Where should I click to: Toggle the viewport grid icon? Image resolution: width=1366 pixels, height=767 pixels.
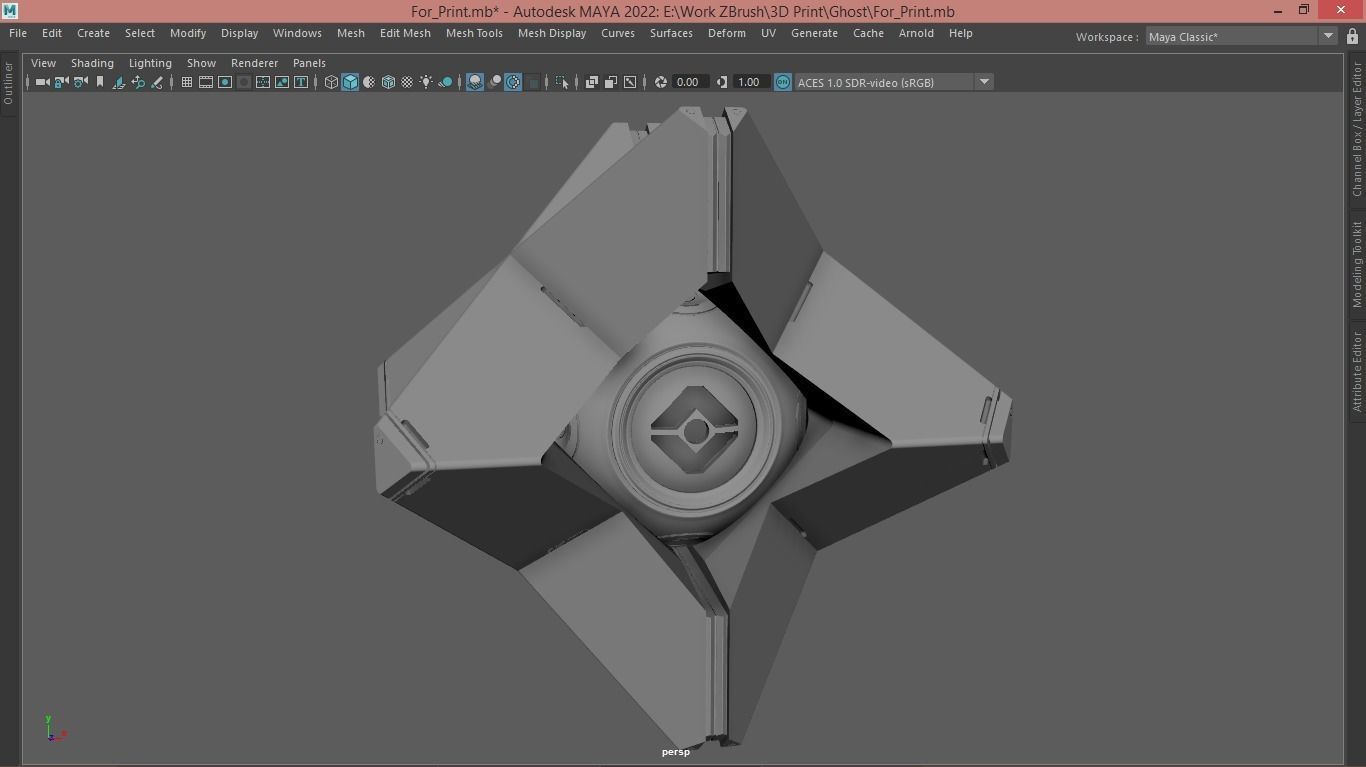[187, 82]
